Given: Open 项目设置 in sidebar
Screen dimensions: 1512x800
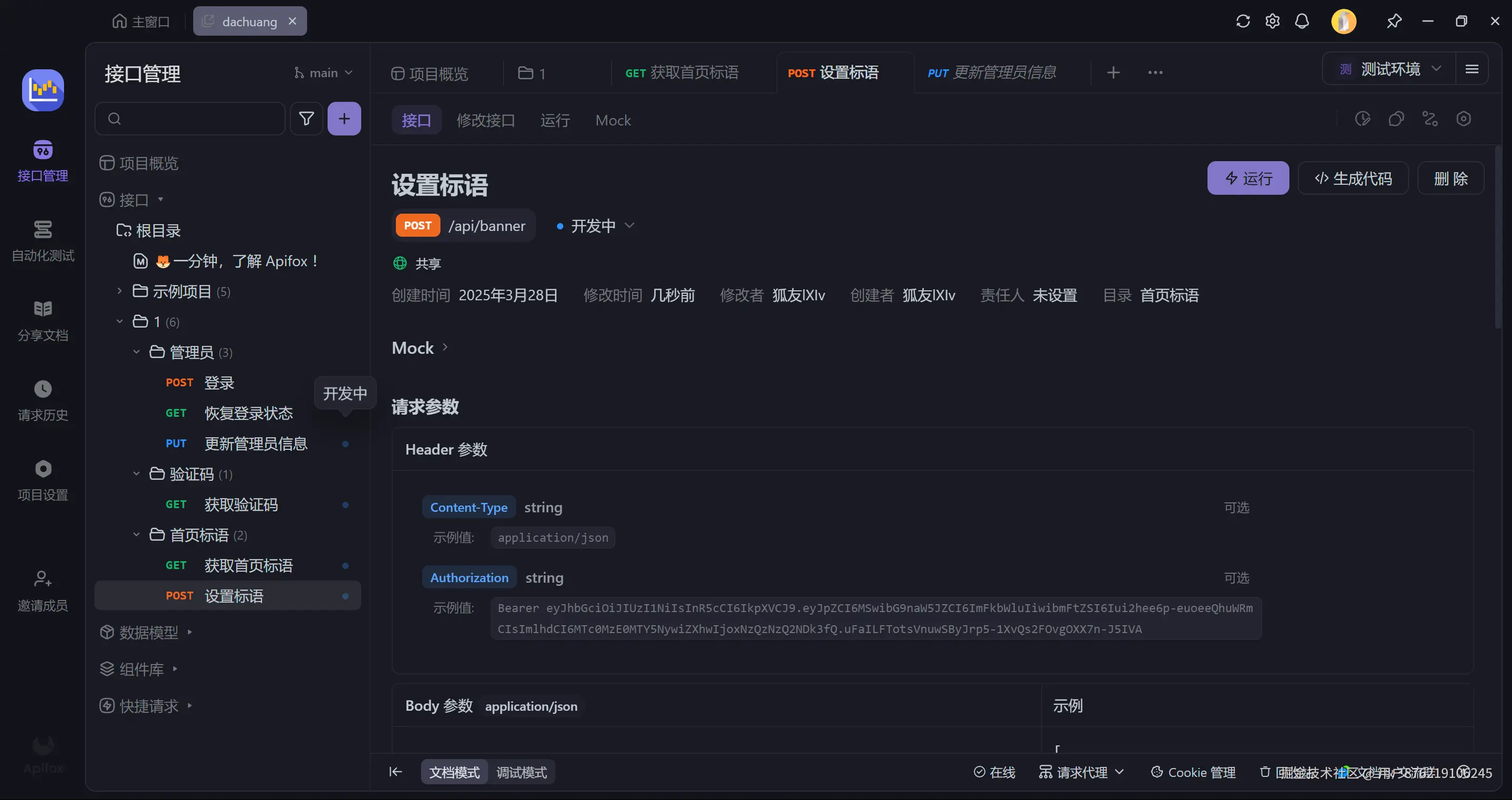Looking at the screenshot, I should [x=43, y=480].
